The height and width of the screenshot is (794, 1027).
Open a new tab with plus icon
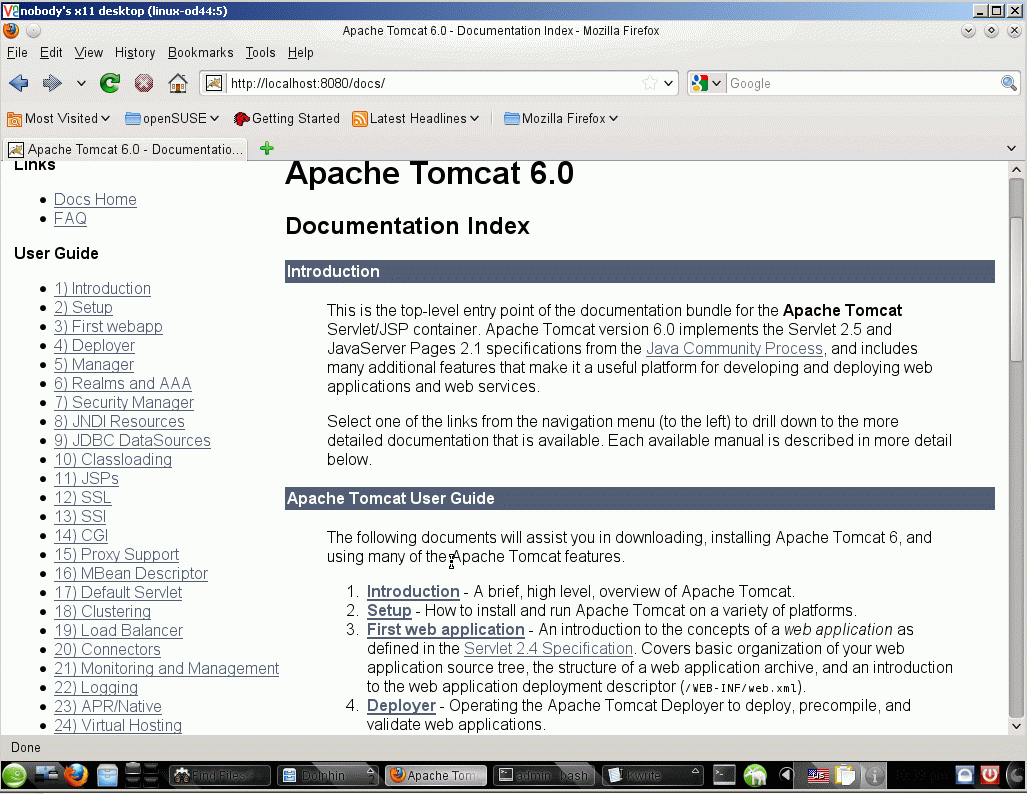coord(267,149)
